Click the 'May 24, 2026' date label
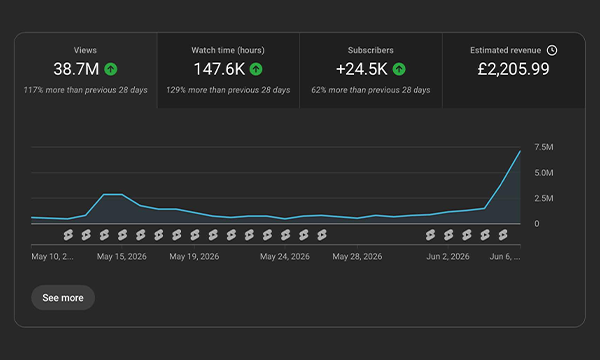This screenshot has height=360, width=600. [285, 256]
